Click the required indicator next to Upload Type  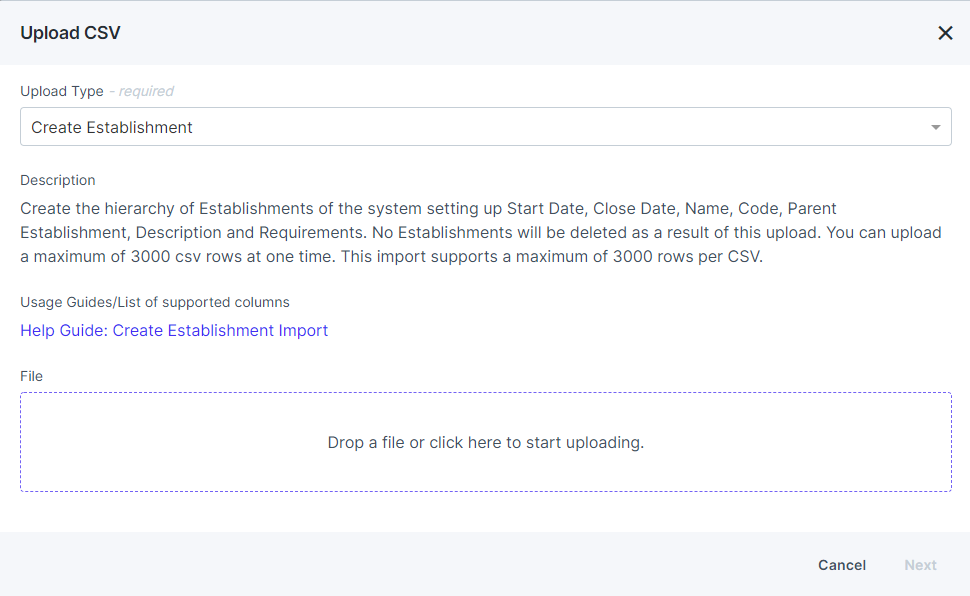click(x=141, y=91)
